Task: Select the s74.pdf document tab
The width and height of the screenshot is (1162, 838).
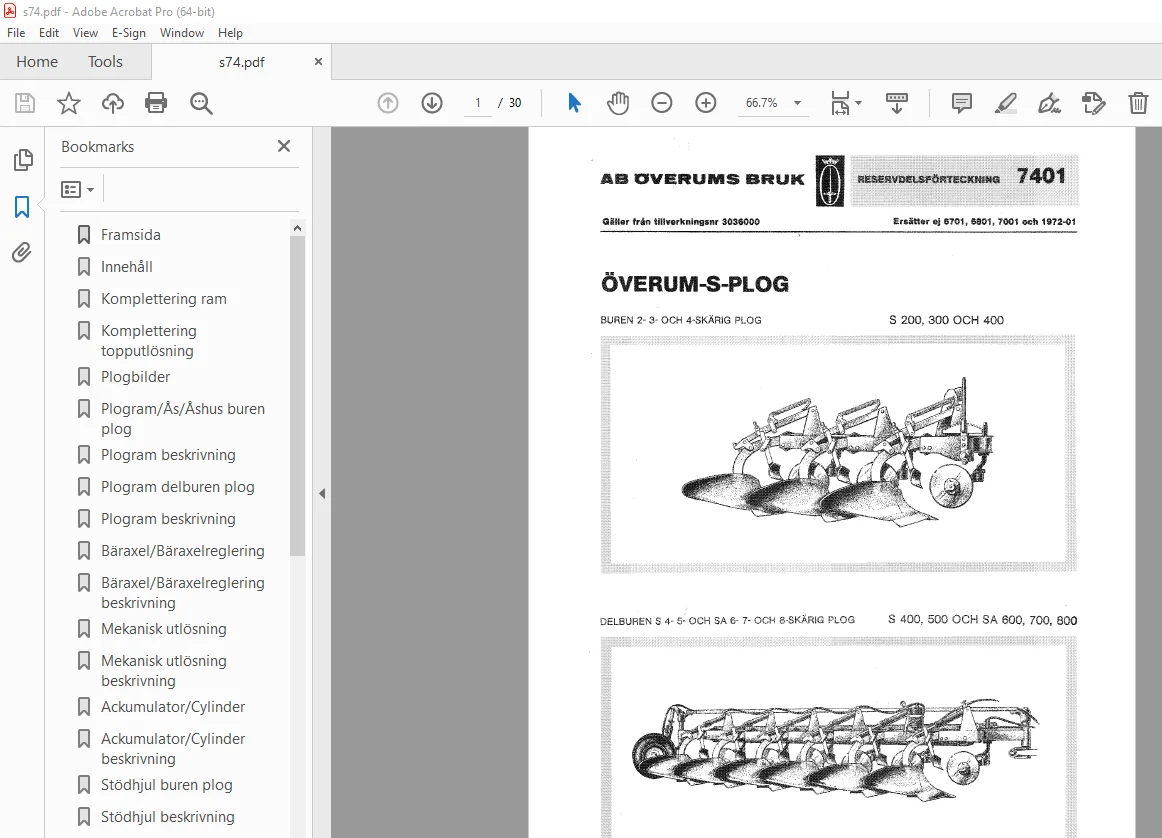Action: tap(242, 62)
